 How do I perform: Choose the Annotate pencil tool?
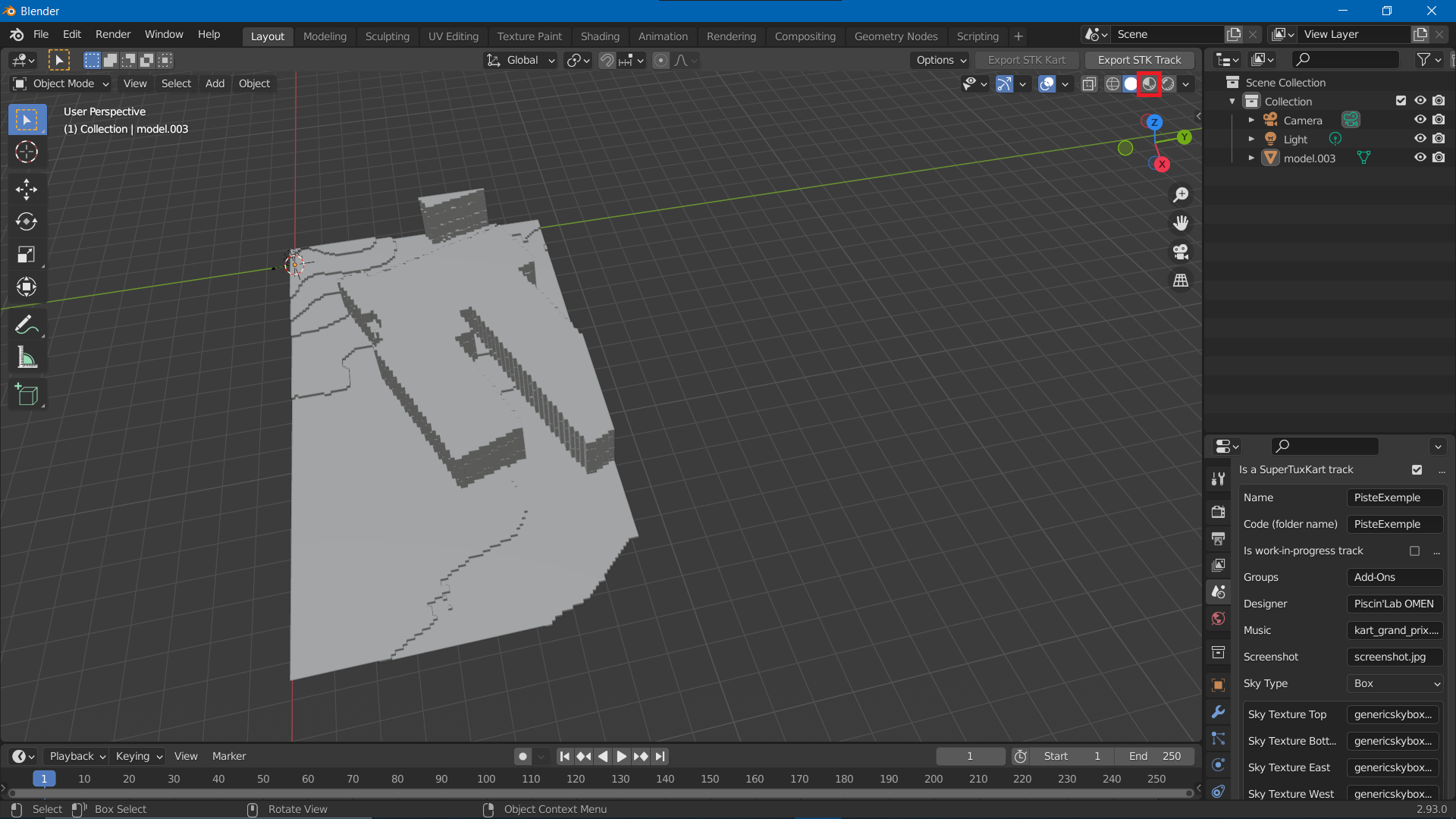point(27,325)
